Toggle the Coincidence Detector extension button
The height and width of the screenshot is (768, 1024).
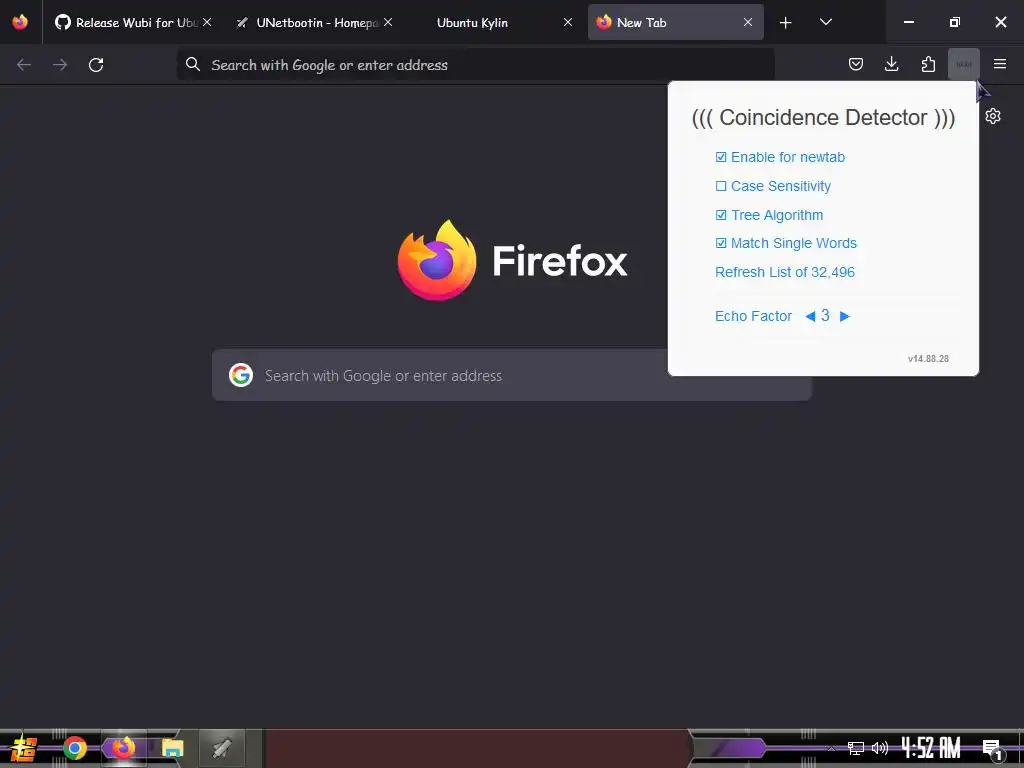pyautogui.click(x=964, y=64)
